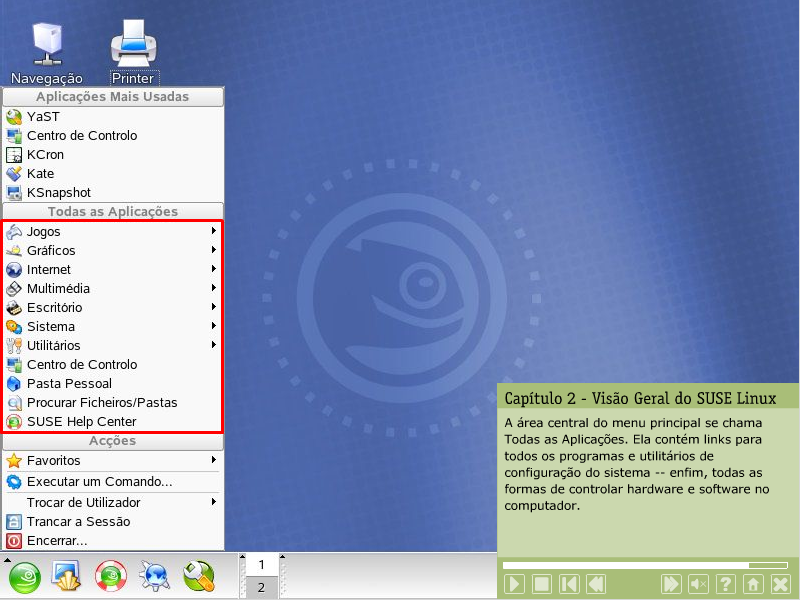Click Encerrar to log out
The width and height of the screenshot is (800, 600).
pyautogui.click(x=57, y=541)
